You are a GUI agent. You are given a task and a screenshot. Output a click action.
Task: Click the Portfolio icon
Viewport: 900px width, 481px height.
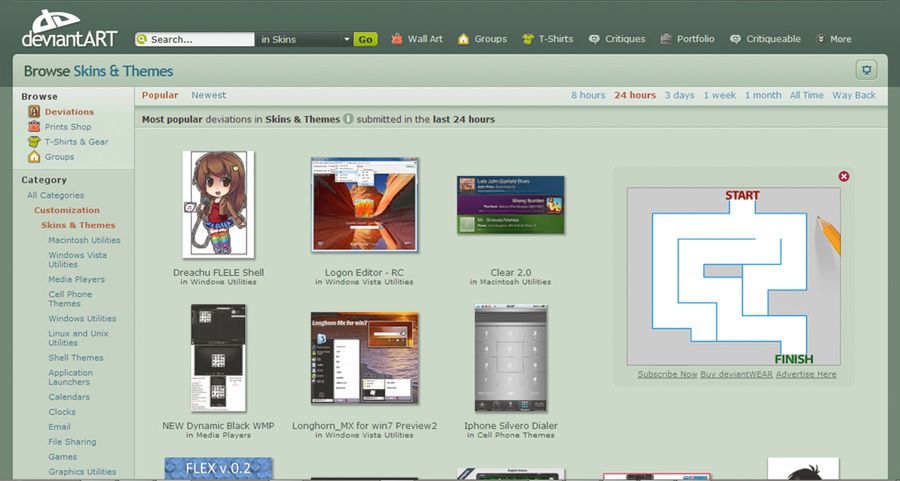(x=666, y=39)
